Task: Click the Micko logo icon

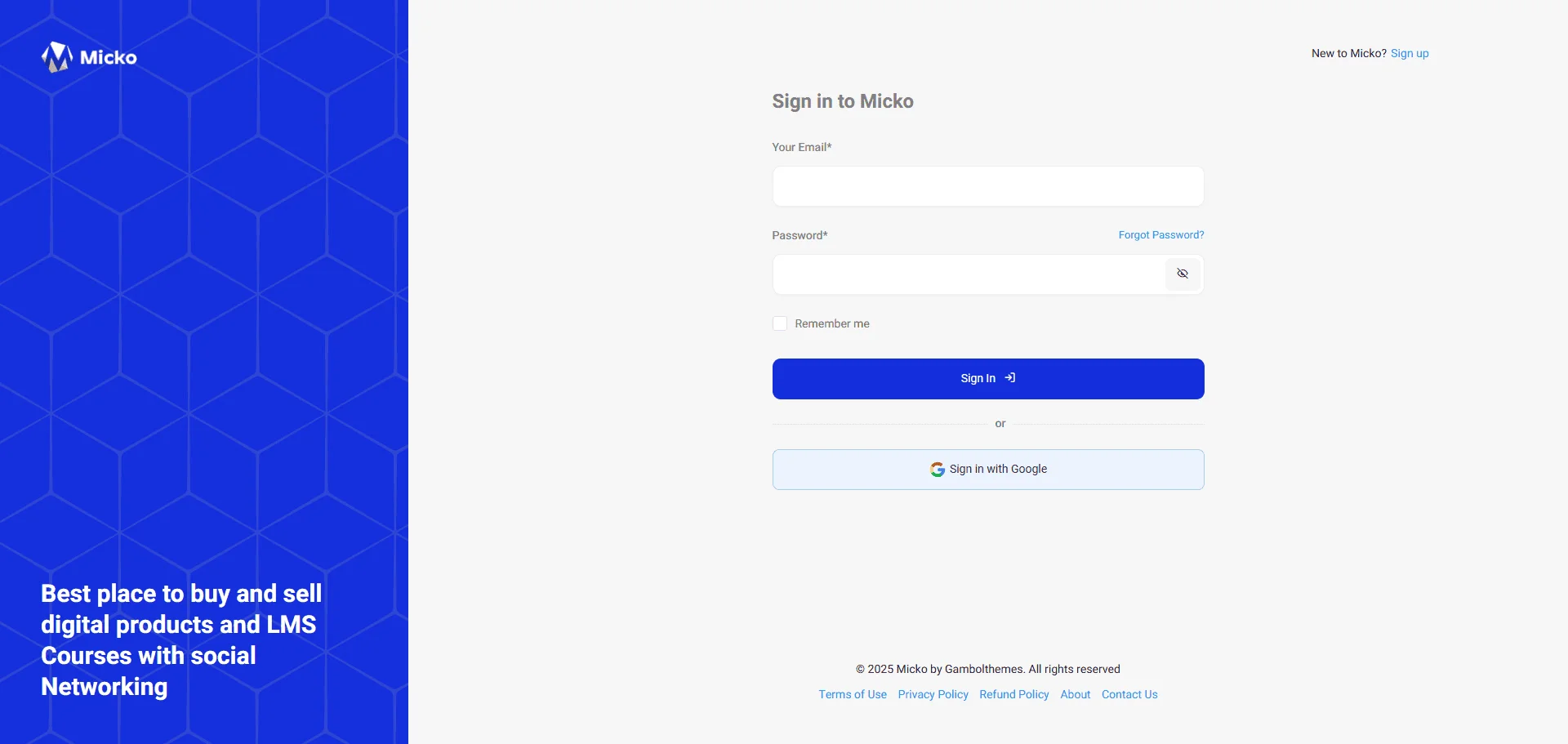Action: [56, 57]
